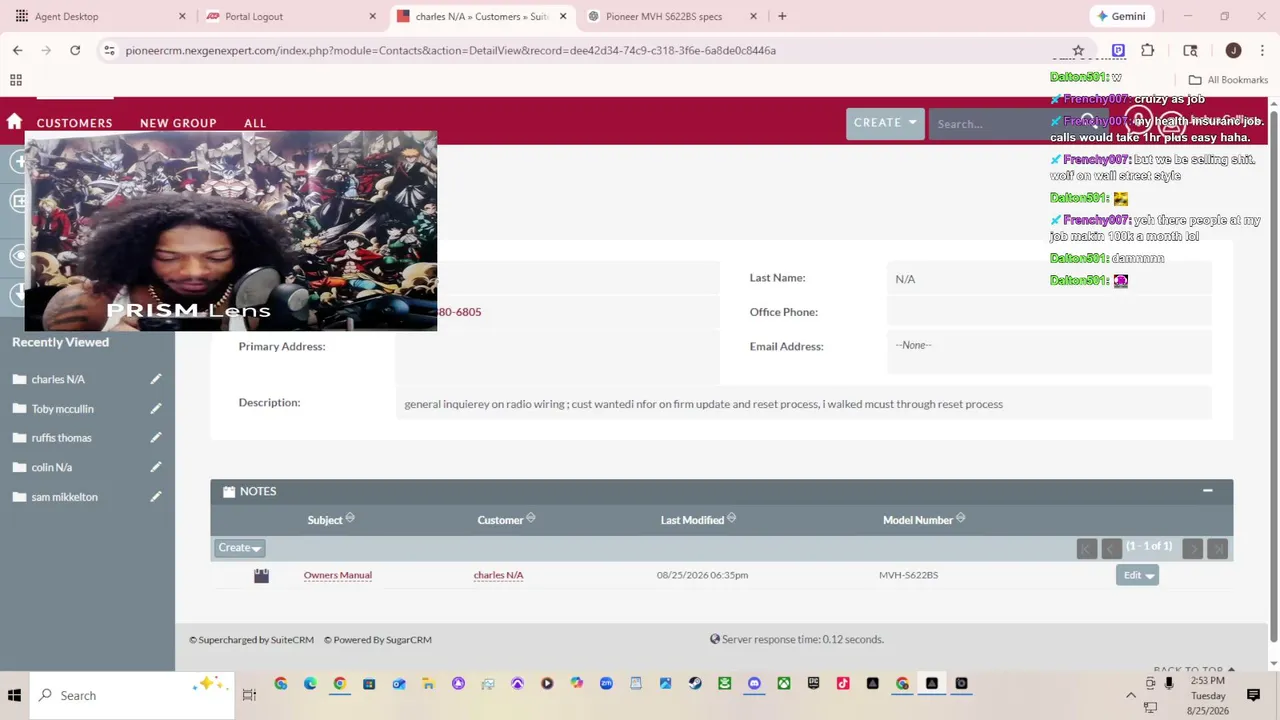
Task: Sort notes by Last Modified column
Action: 698,519
